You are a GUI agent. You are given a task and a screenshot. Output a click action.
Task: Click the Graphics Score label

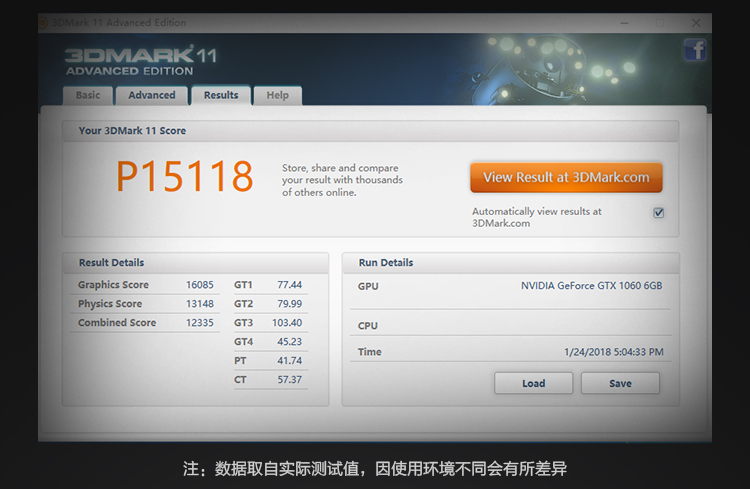[x=113, y=285]
